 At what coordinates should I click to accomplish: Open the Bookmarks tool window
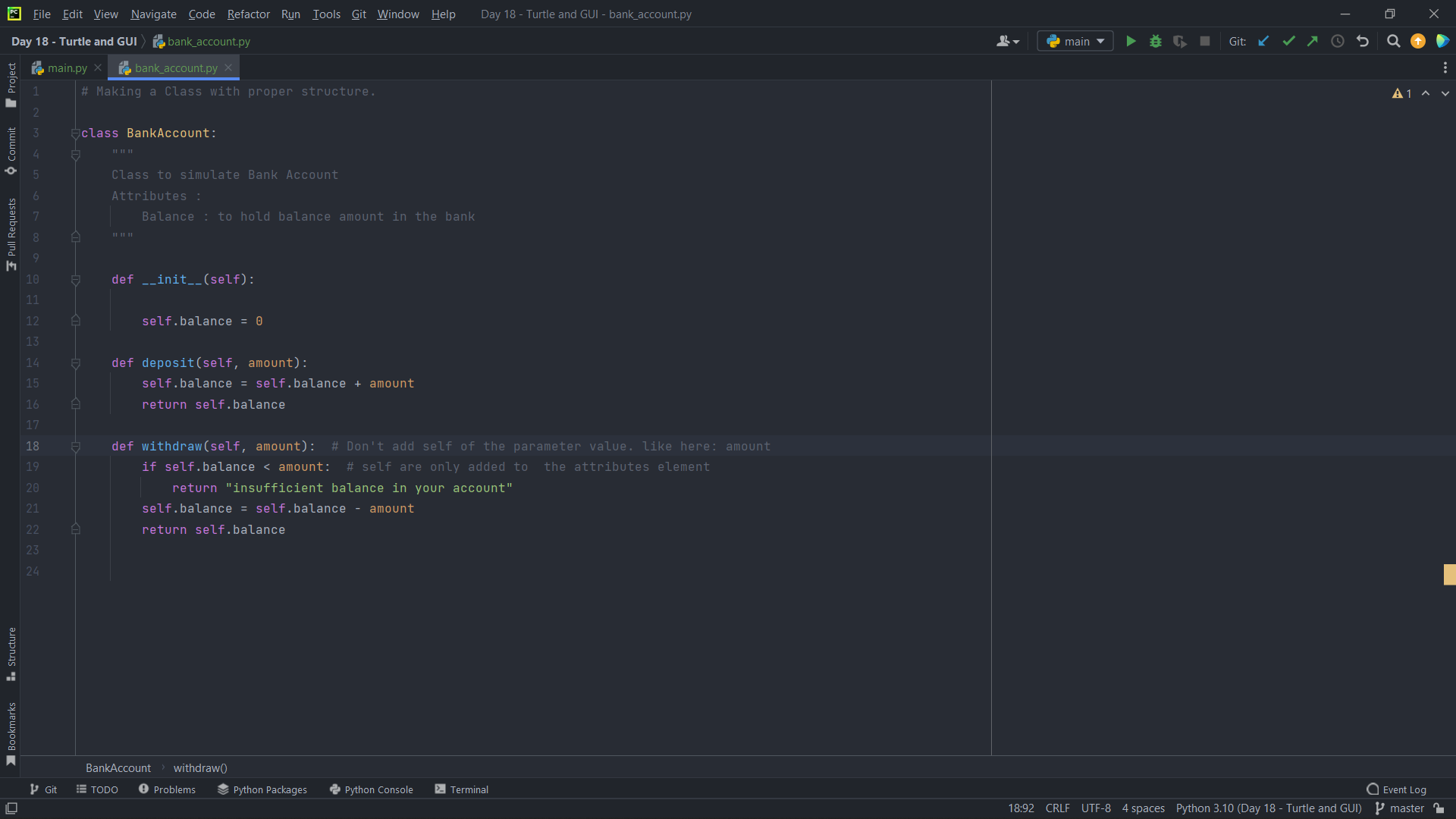point(11,734)
